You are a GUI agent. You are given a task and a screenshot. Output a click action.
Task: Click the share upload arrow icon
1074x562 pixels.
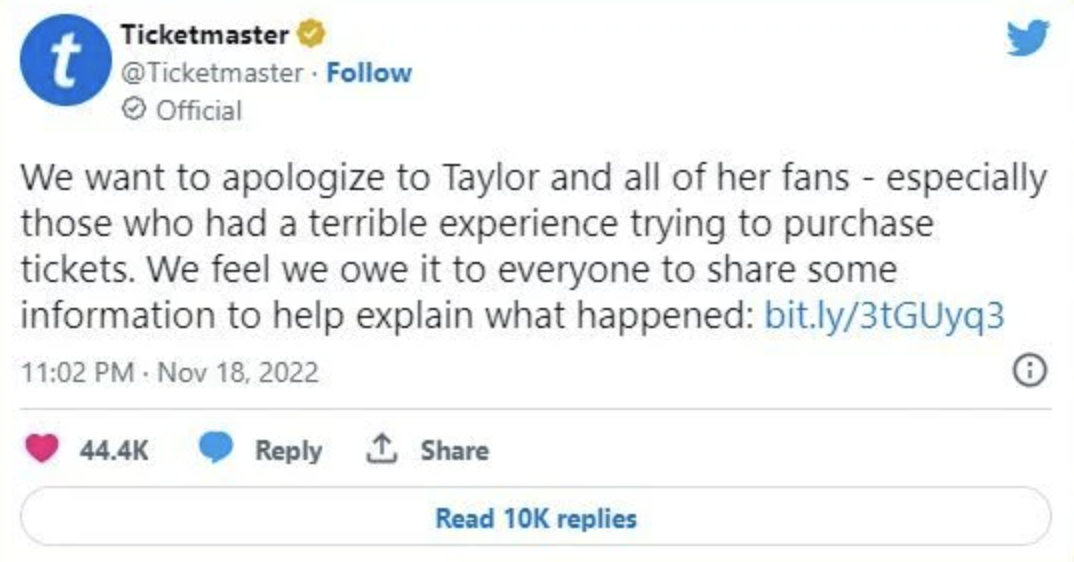(x=382, y=449)
